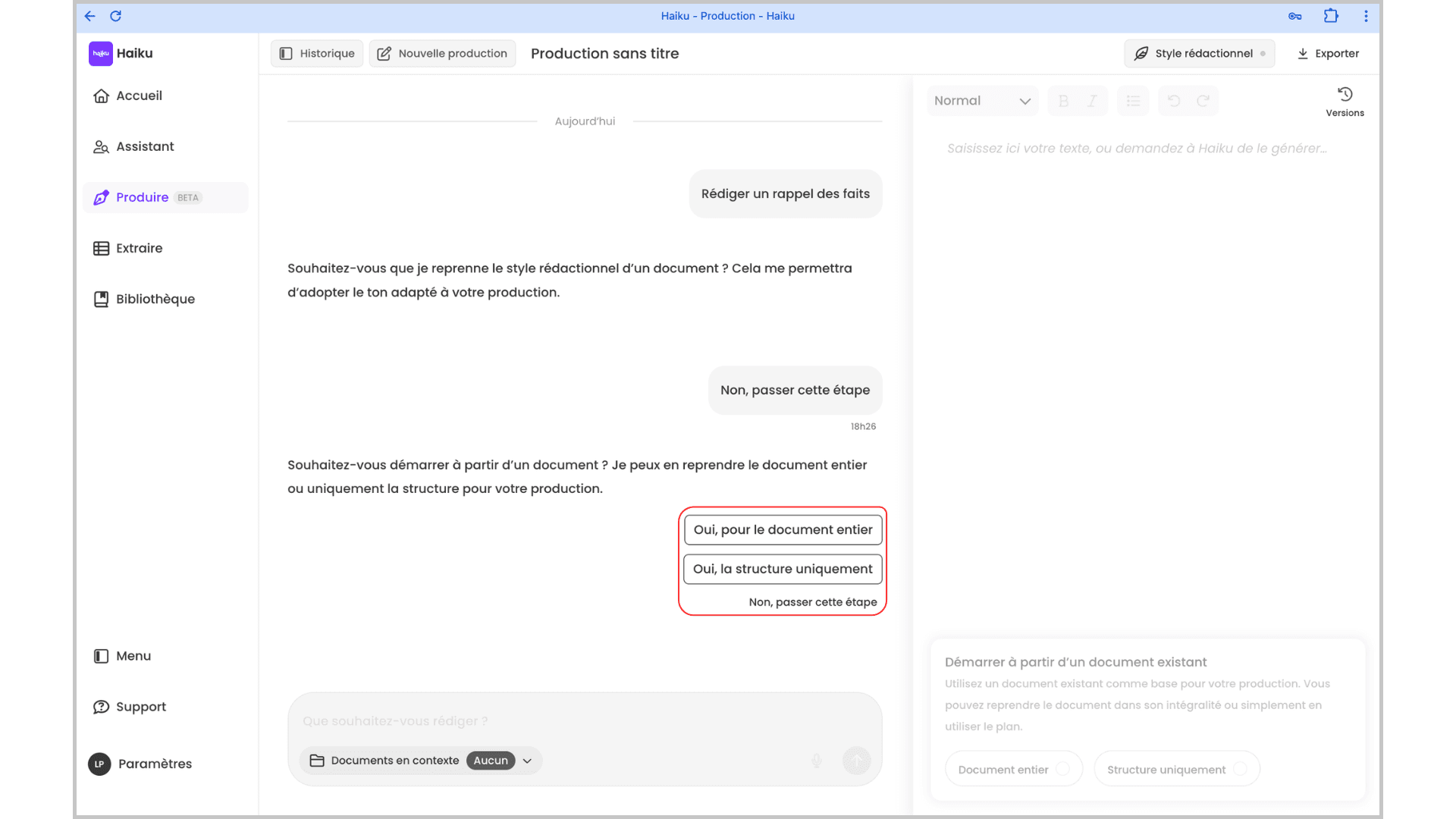
Task: Click the send arrow button
Action: [857, 761]
